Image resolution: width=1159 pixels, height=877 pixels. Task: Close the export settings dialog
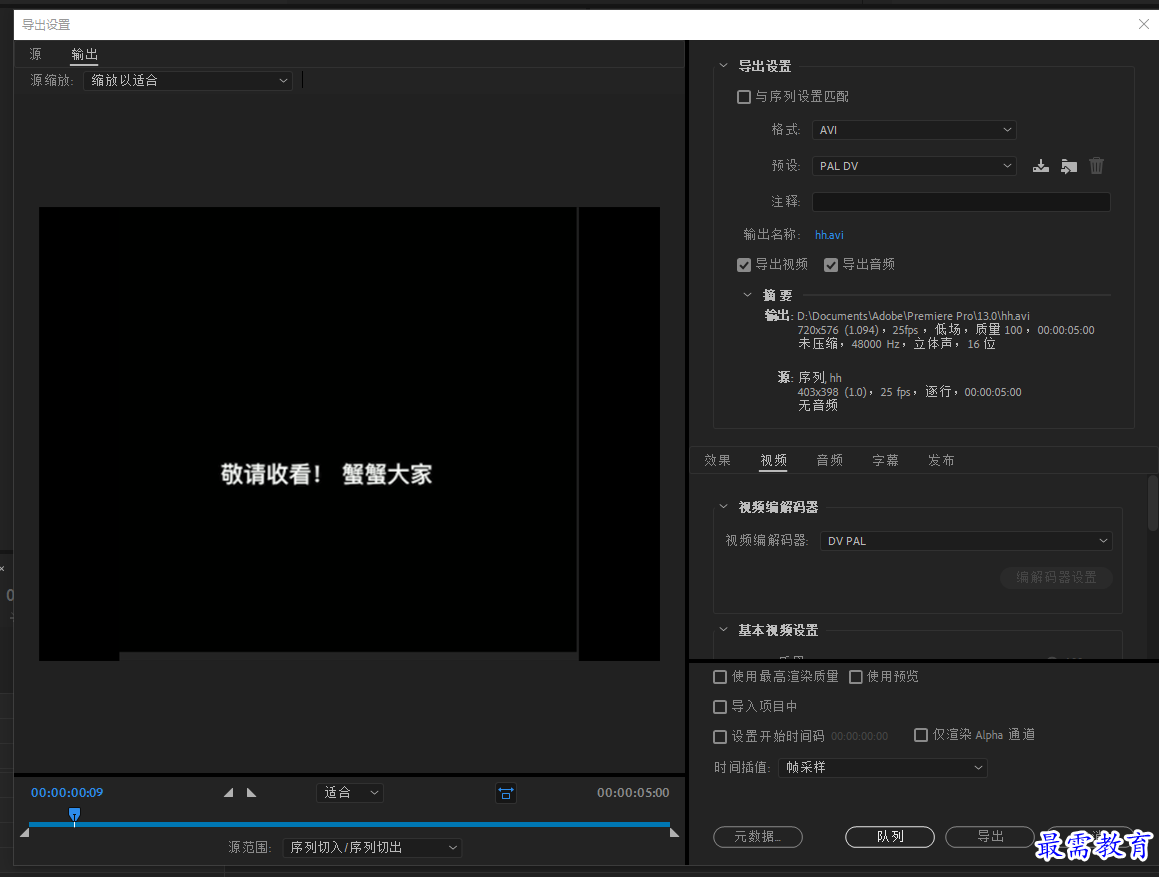(1143, 24)
